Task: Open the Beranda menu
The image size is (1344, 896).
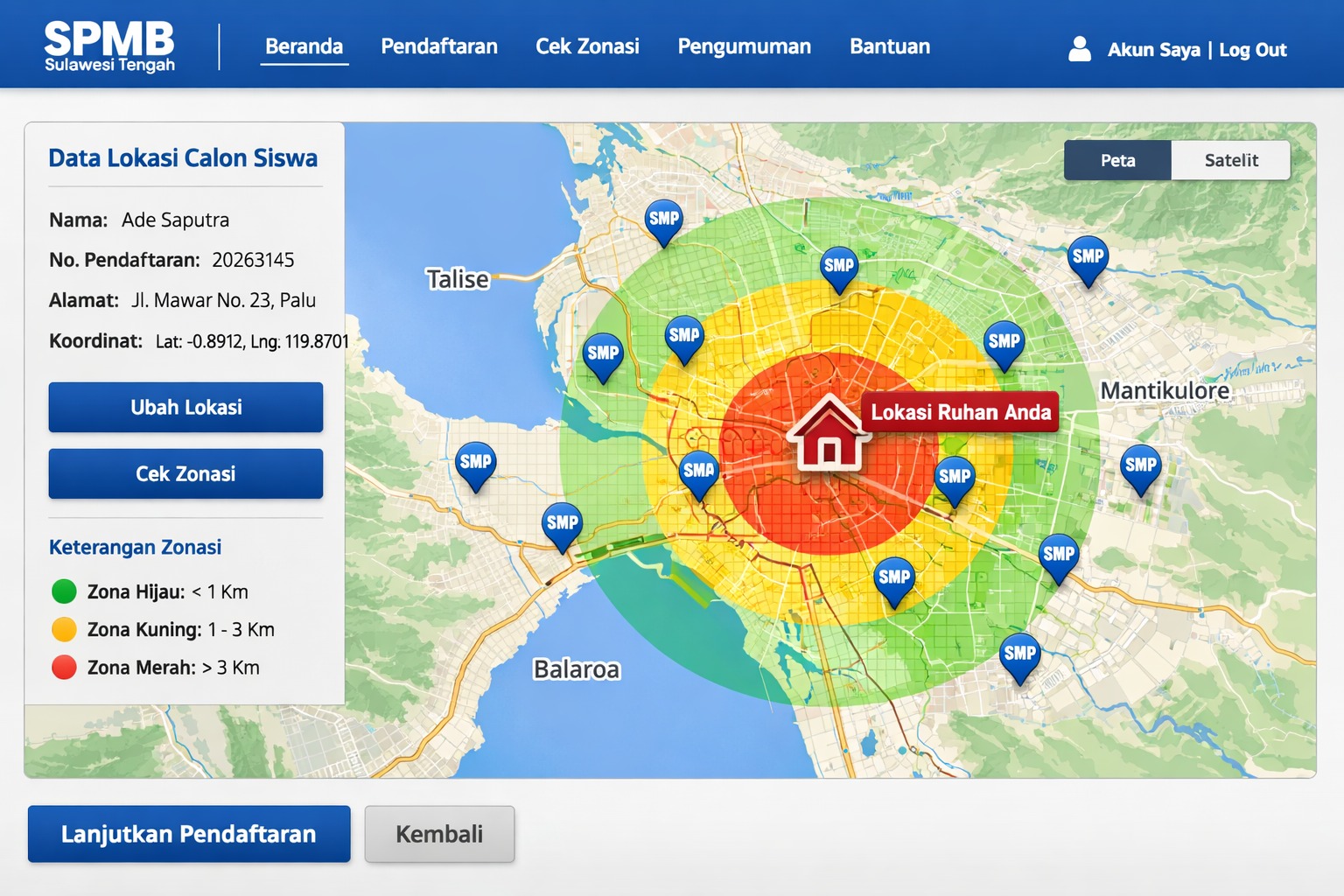Action: click(304, 46)
